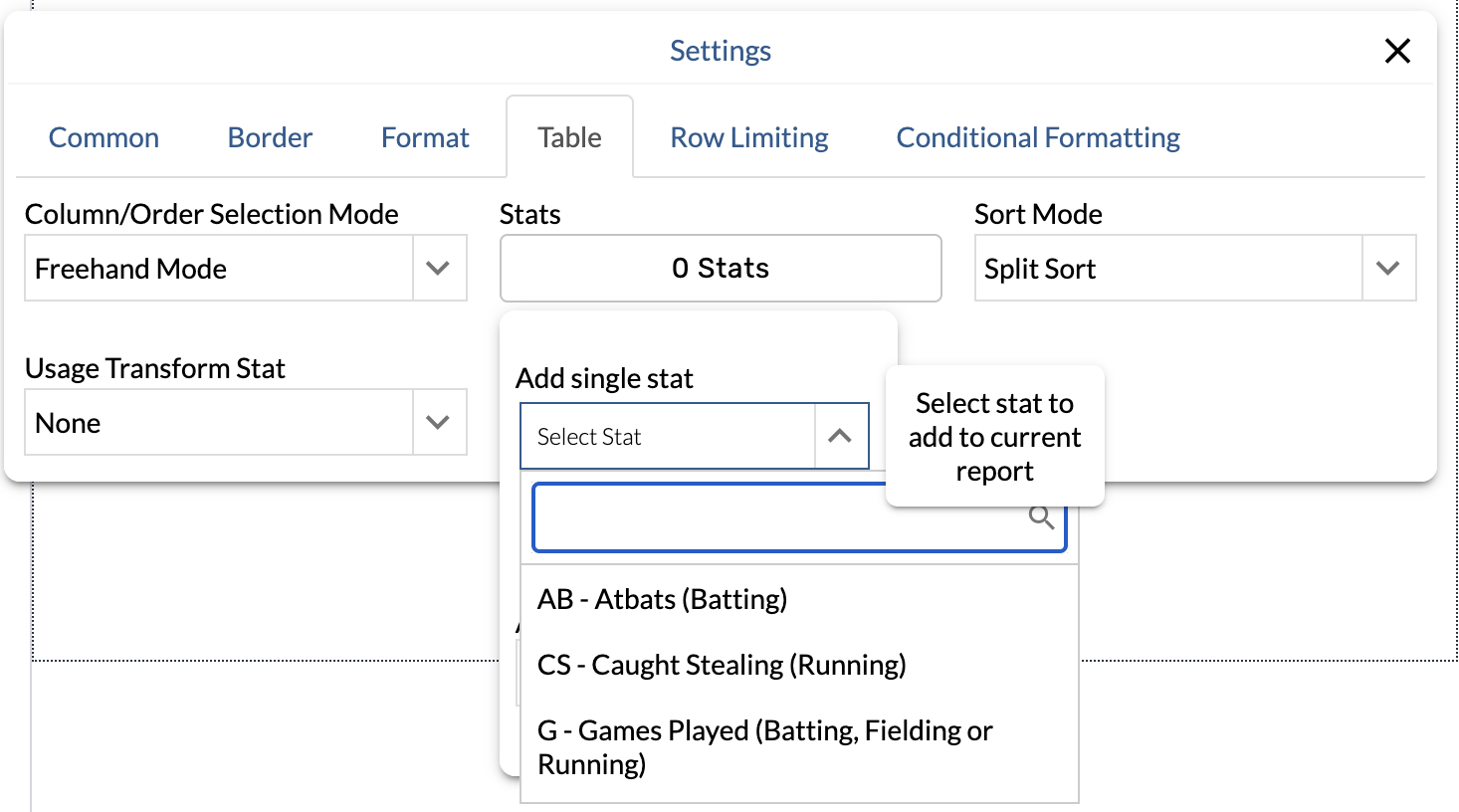Click the Select Stat combo box

(667, 436)
